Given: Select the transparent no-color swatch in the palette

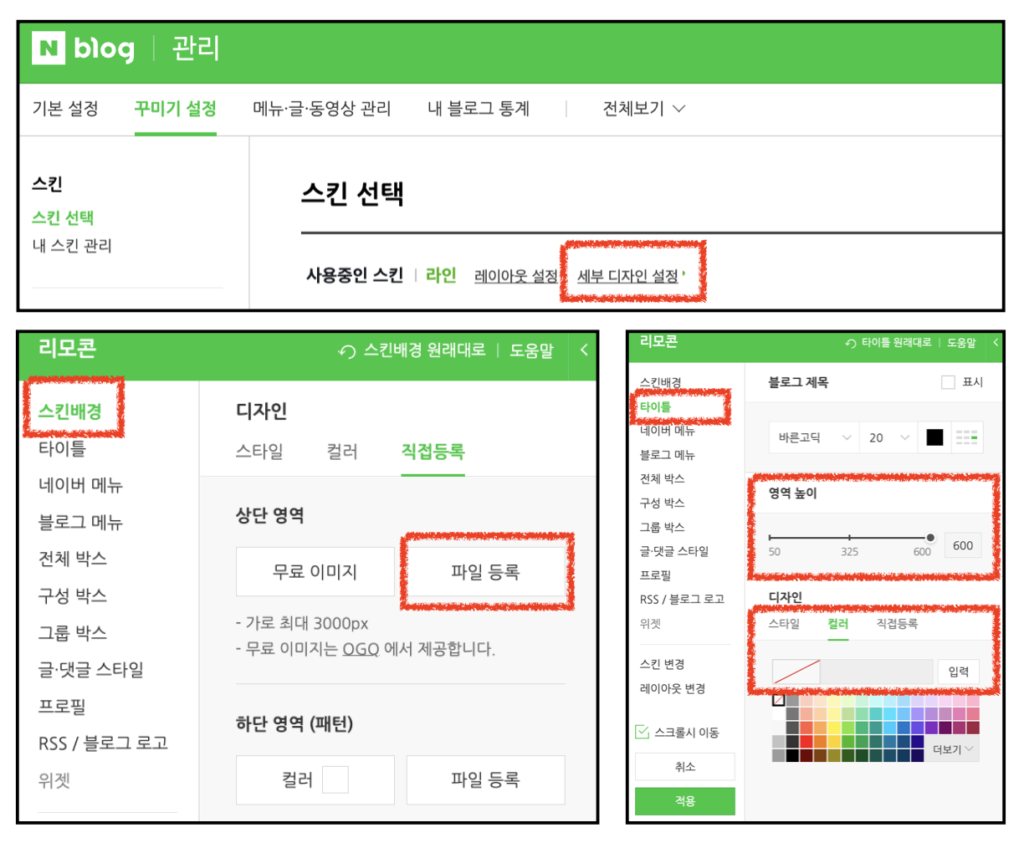Looking at the screenshot, I should pos(778,701).
